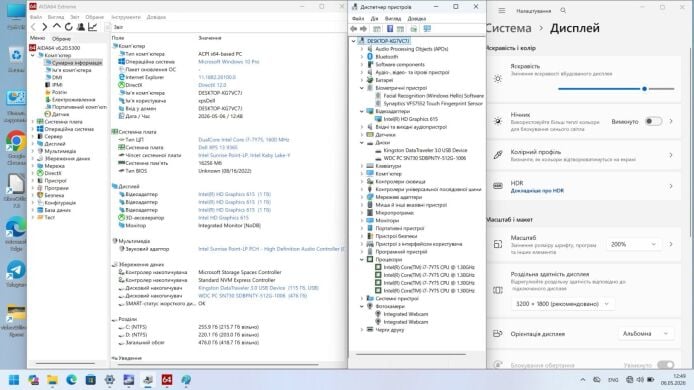Select first Integrated Webcam device
The height and width of the screenshot is (390, 694).
(405, 314)
